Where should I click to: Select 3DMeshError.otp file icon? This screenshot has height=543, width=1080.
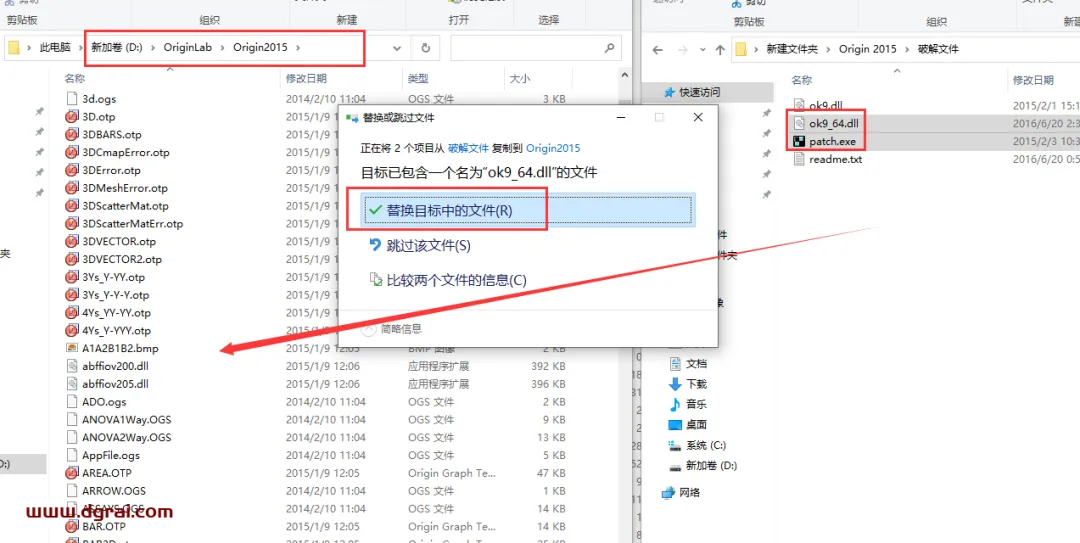click(72, 188)
